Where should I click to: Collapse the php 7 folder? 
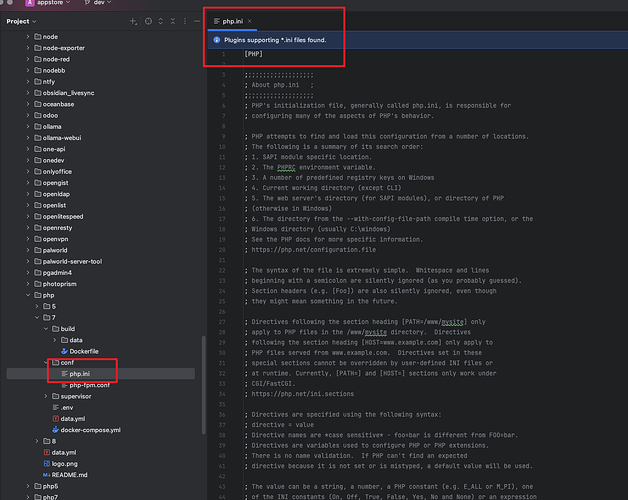tap(37, 317)
